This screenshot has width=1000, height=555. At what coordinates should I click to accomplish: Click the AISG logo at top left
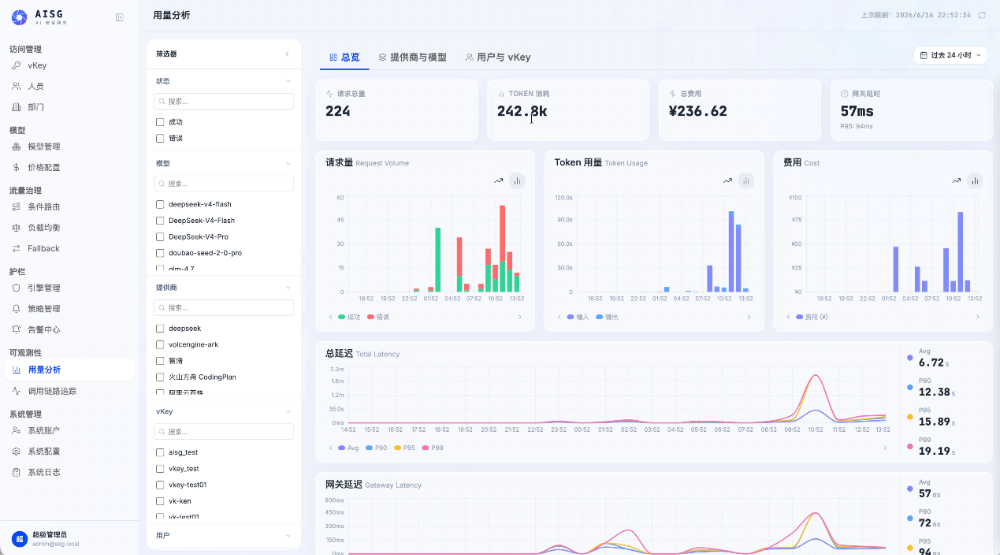point(19,17)
